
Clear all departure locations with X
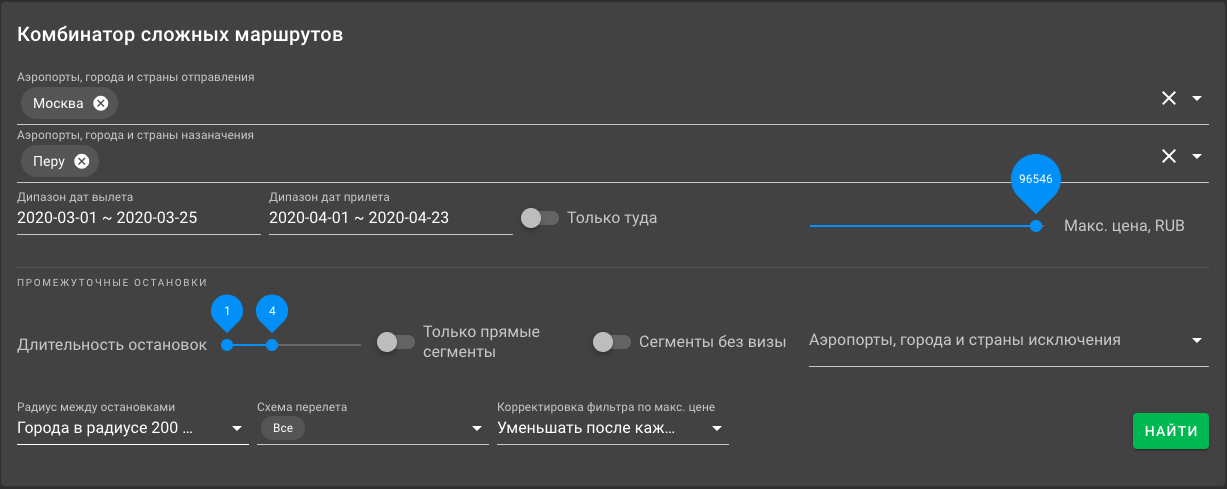(1168, 98)
